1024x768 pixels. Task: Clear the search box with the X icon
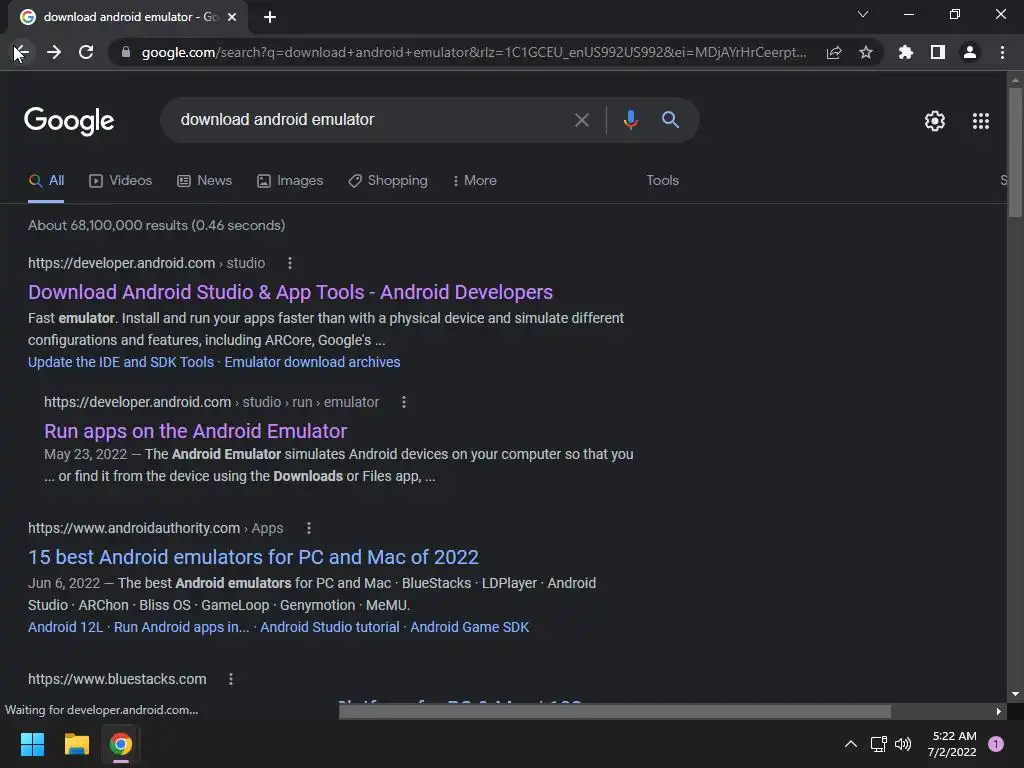tap(581, 120)
